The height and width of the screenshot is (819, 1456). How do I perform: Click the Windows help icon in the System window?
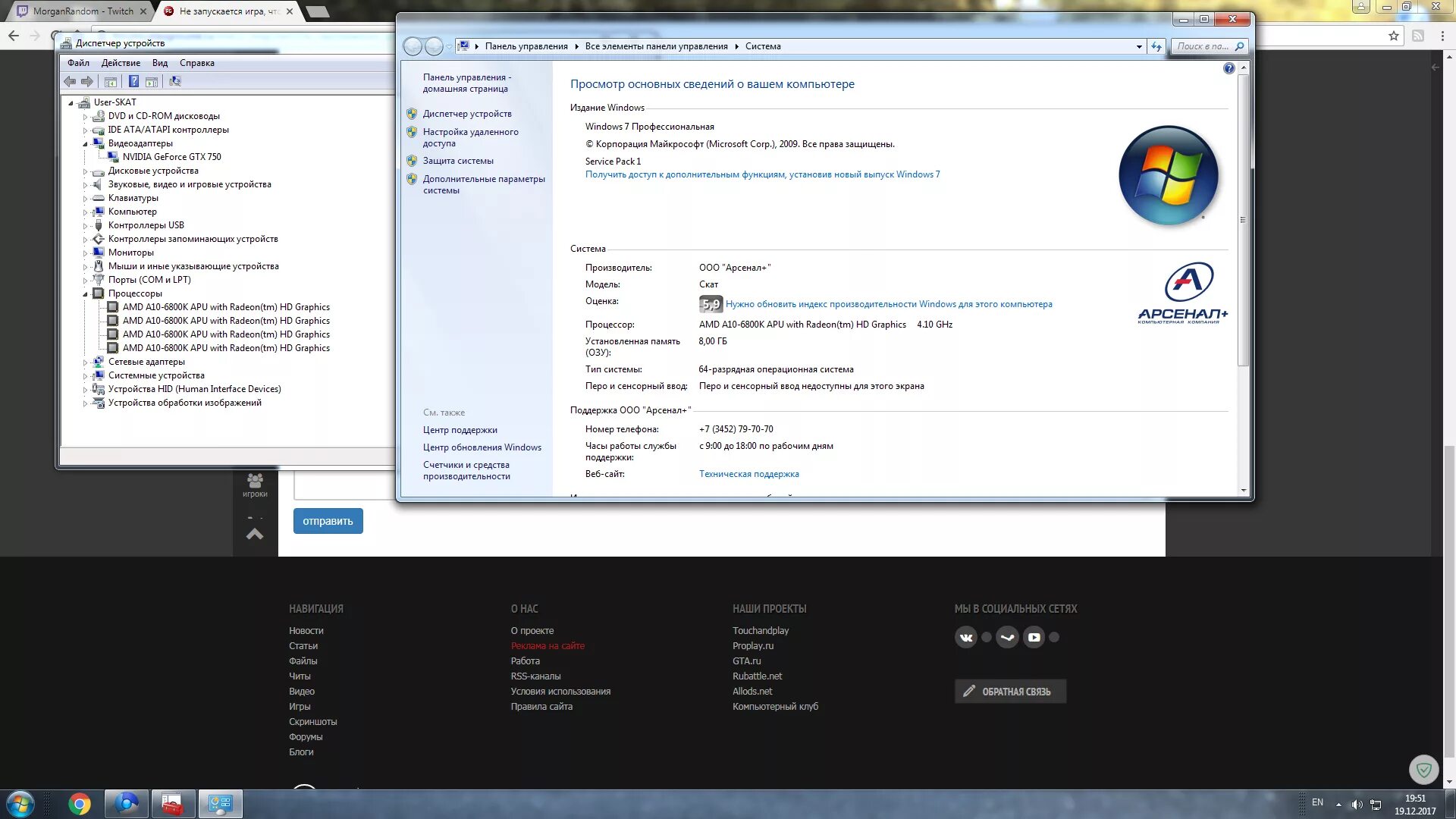coord(1228,68)
